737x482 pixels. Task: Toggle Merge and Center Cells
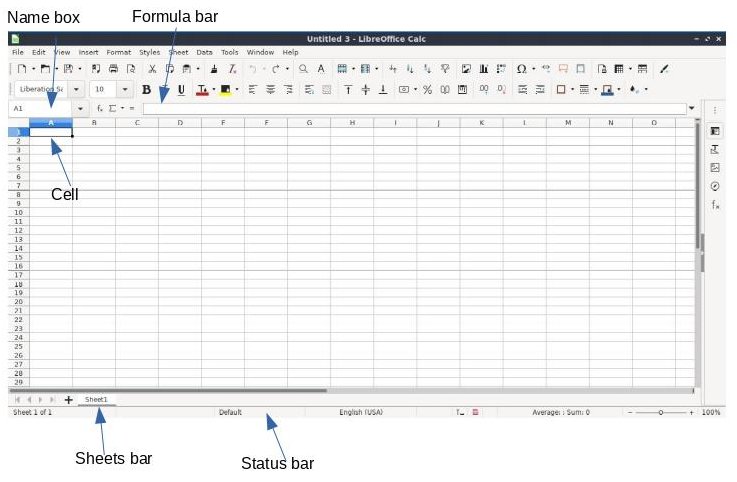tap(327, 89)
